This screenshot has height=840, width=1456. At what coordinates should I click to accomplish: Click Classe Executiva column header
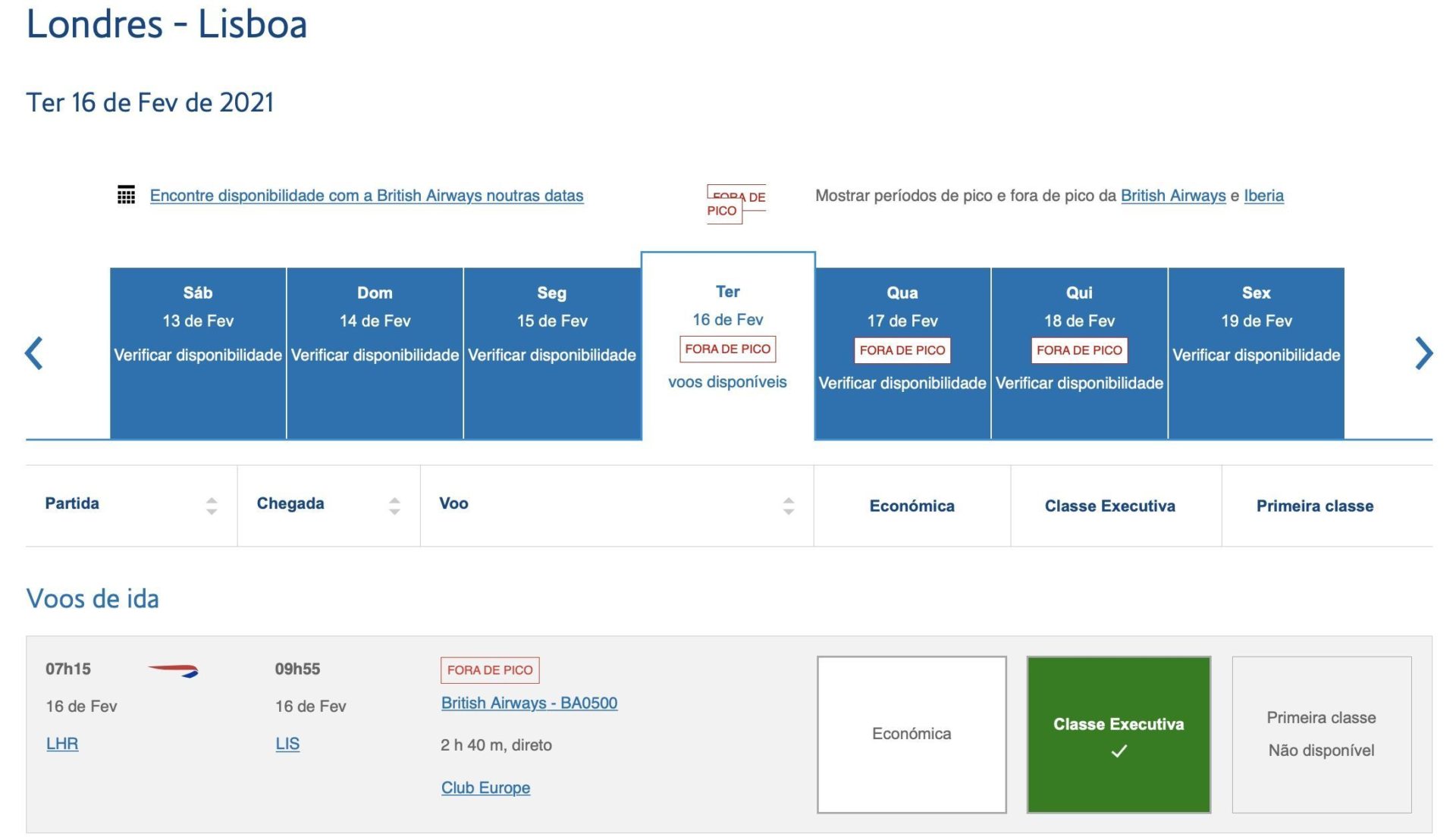(x=1109, y=506)
